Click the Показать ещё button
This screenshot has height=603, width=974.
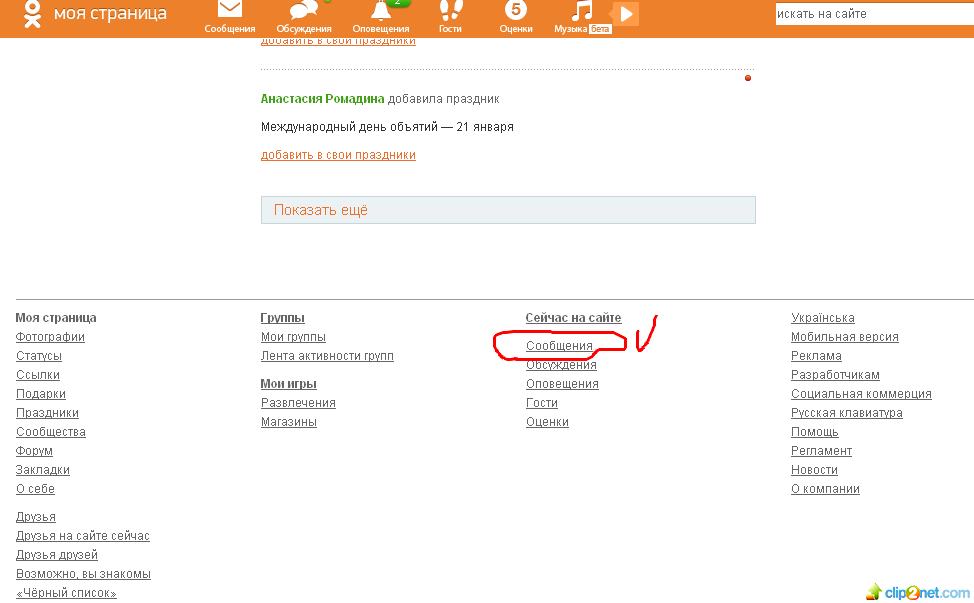(x=508, y=210)
